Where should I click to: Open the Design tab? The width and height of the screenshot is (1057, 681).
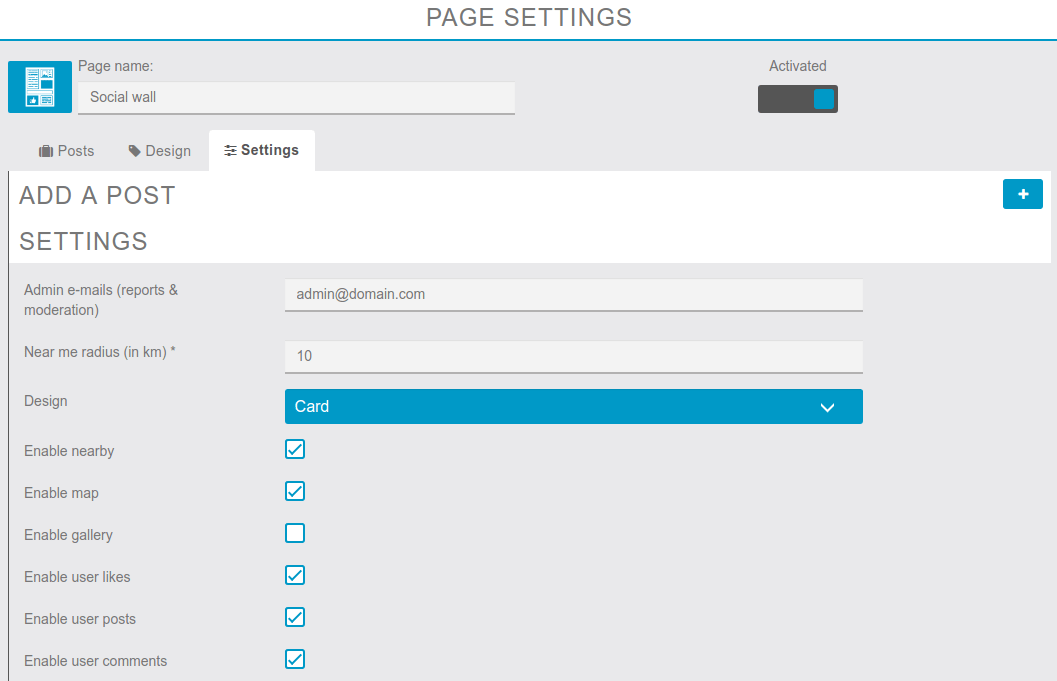[x=160, y=151]
